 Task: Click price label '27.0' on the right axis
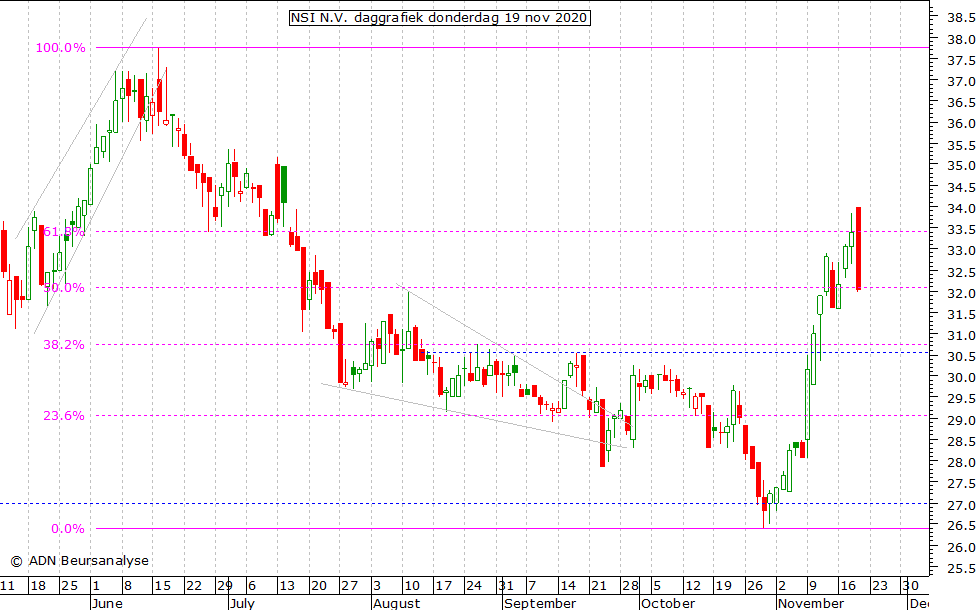pos(961,505)
